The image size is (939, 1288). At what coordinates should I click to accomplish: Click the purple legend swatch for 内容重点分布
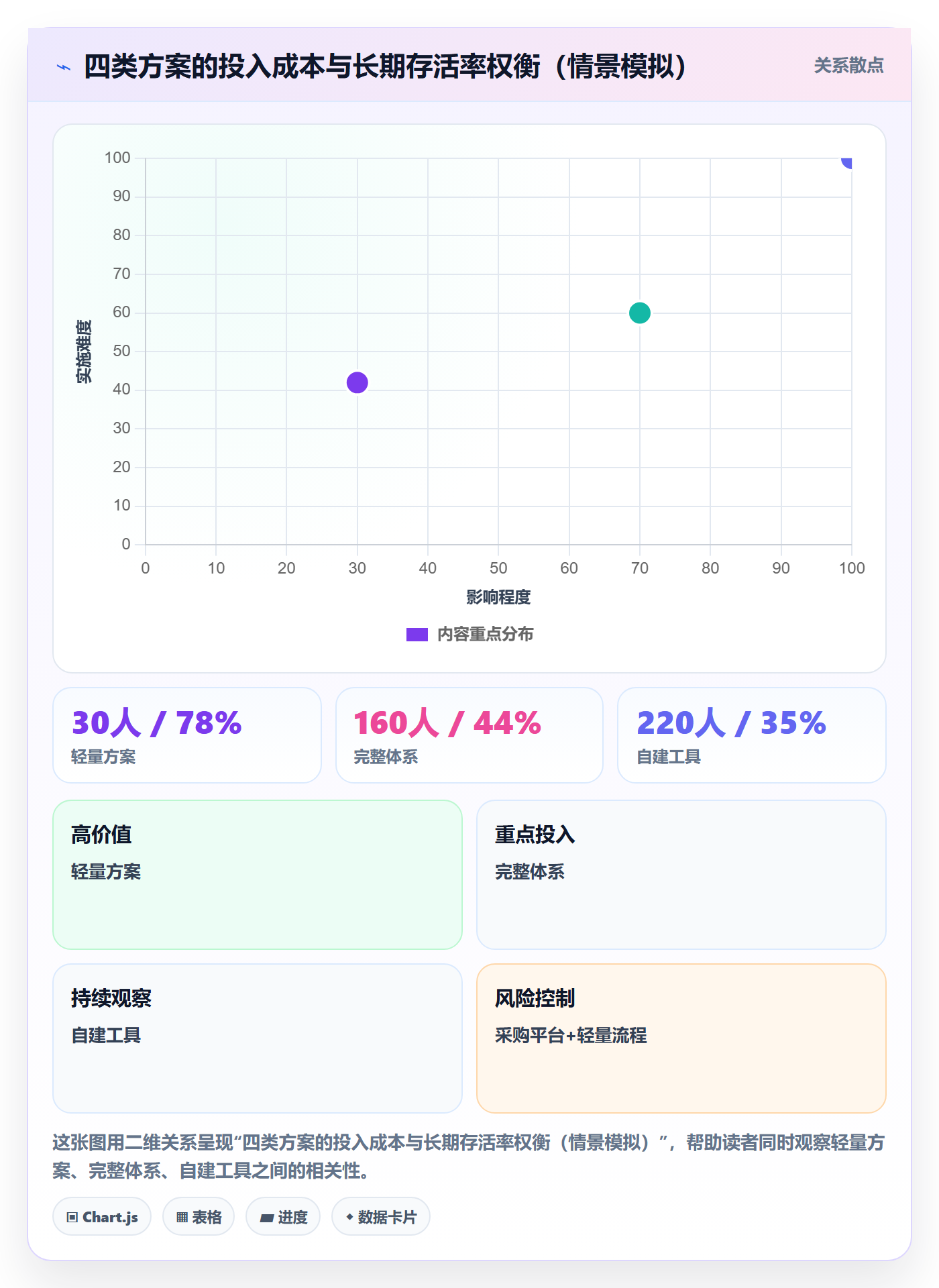[x=417, y=635]
